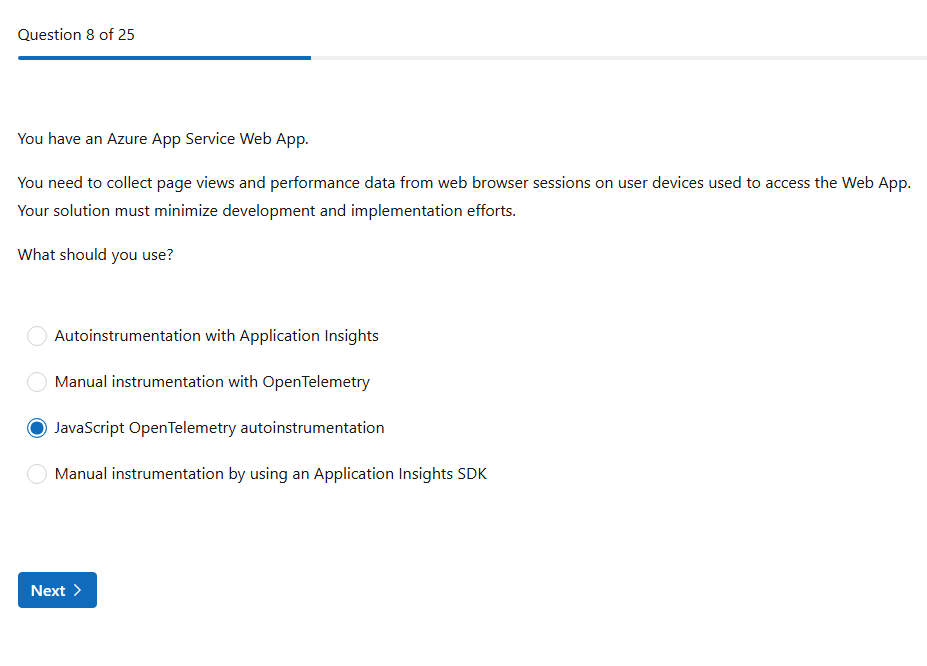Pick the Application Insights SDK manual instrumentation radio
The height and width of the screenshot is (666, 927).
click(x=37, y=474)
